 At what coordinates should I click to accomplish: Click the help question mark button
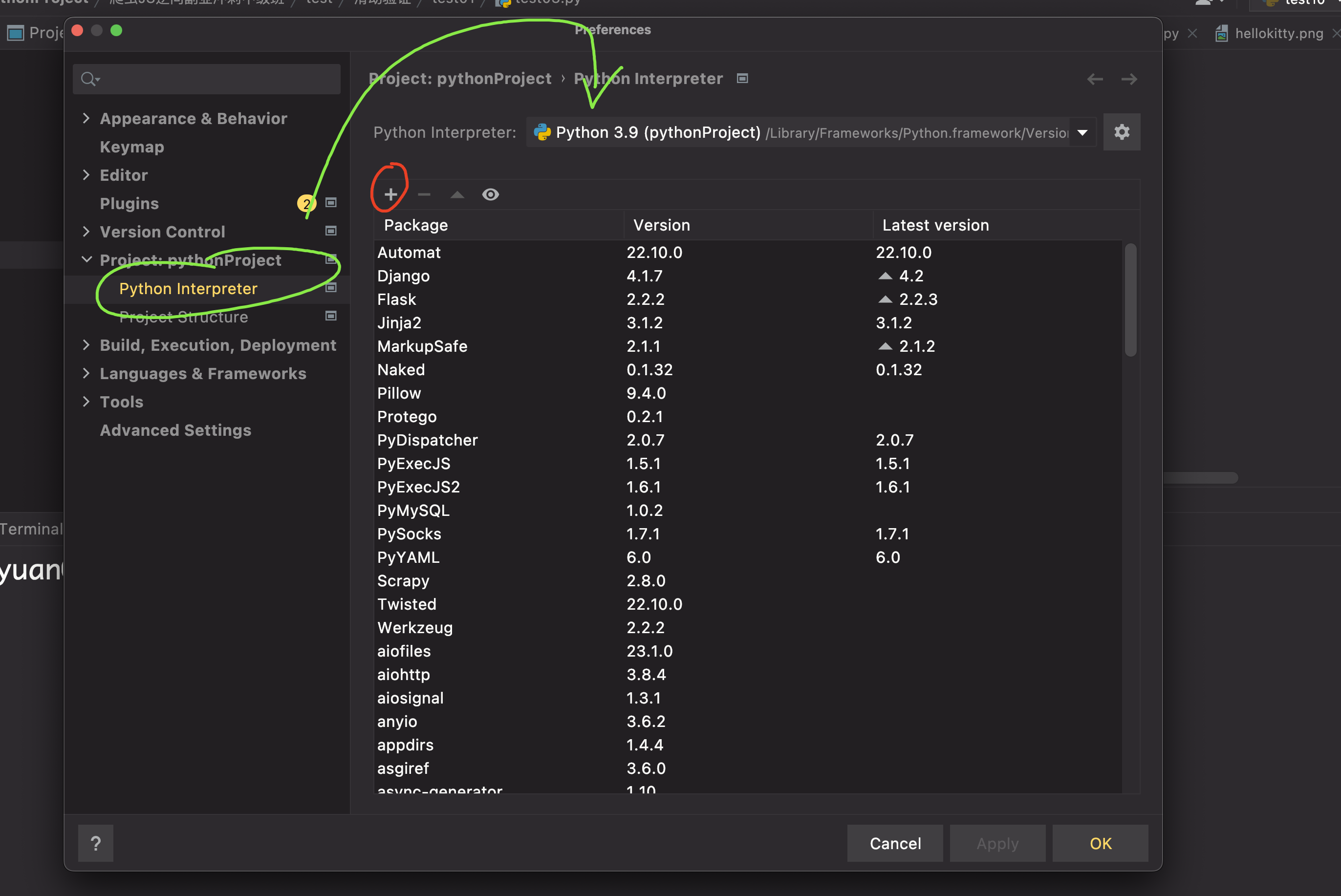[x=95, y=843]
